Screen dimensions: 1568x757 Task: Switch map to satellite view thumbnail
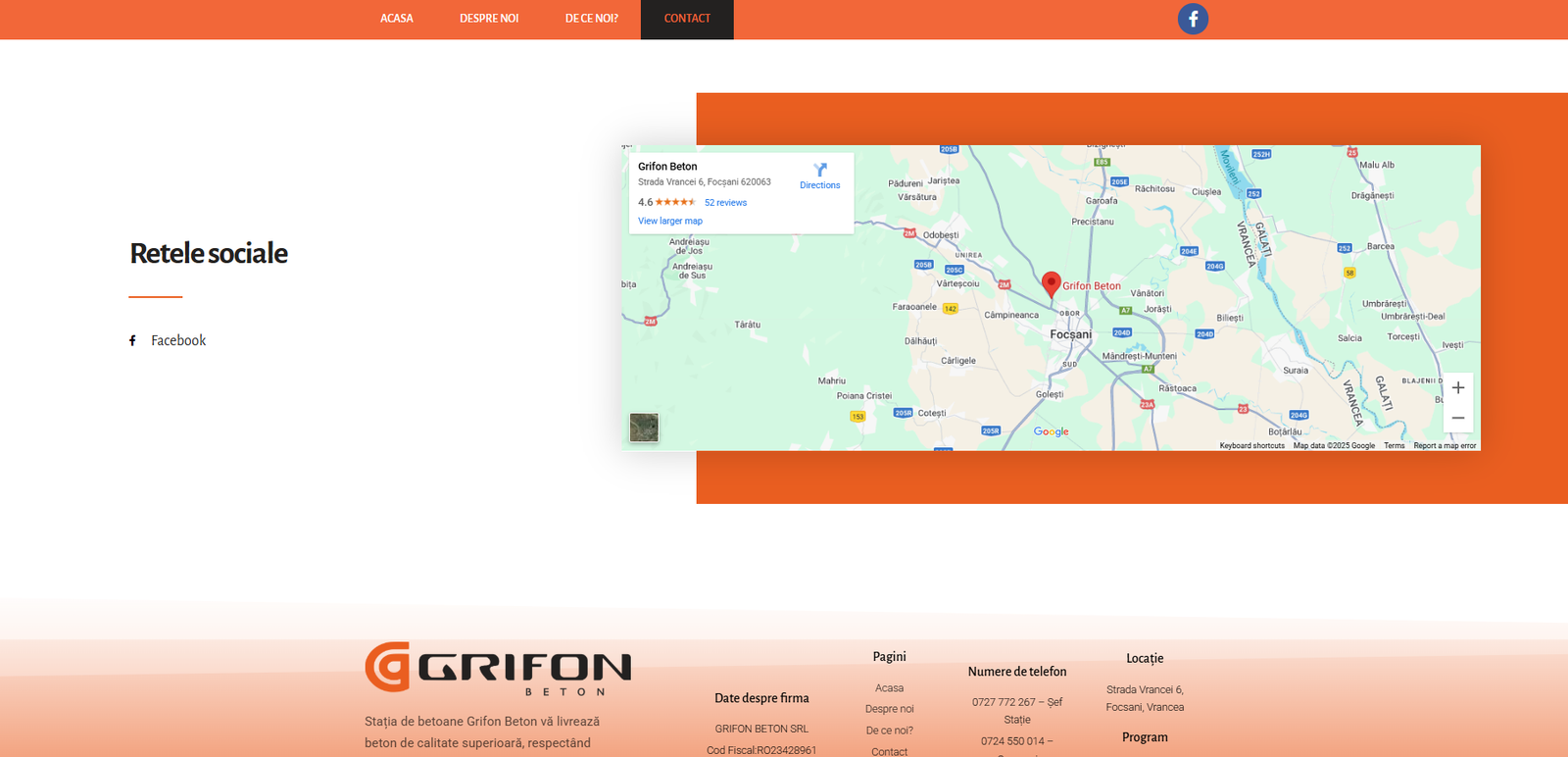tap(644, 428)
